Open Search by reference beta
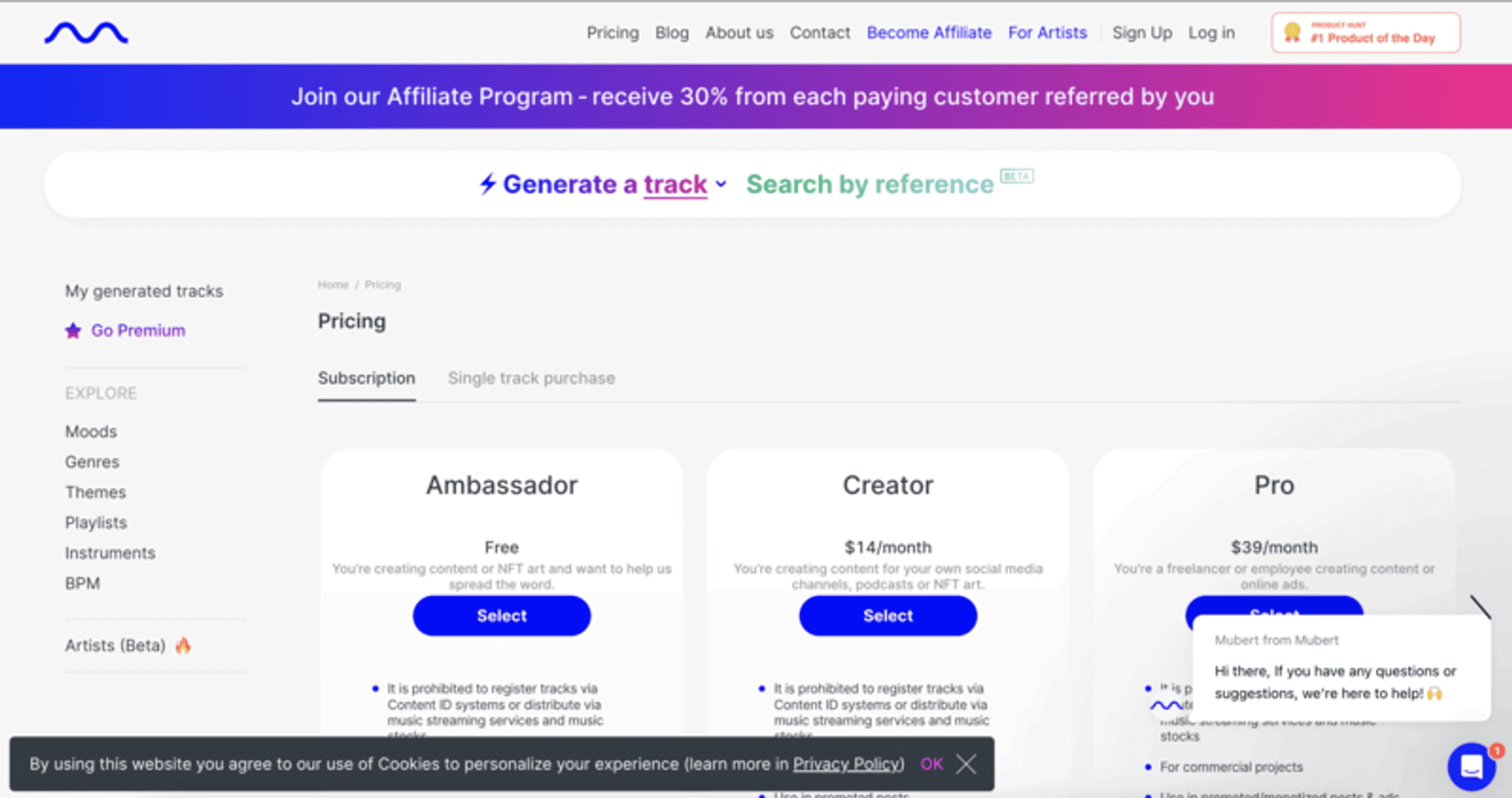 [x=869, y=185]
